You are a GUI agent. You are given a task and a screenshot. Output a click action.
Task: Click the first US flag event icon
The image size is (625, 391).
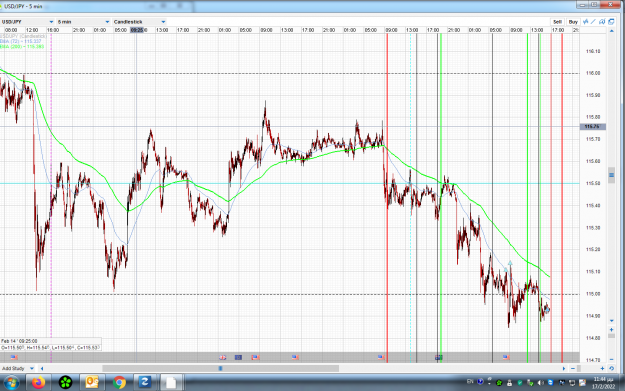[14, 357]
